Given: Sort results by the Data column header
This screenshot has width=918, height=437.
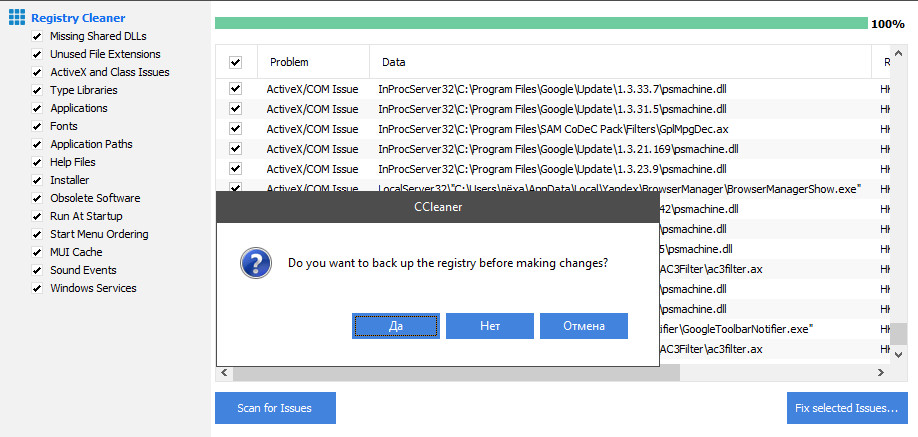Looking at the screenshot, I should click(394, 62).
